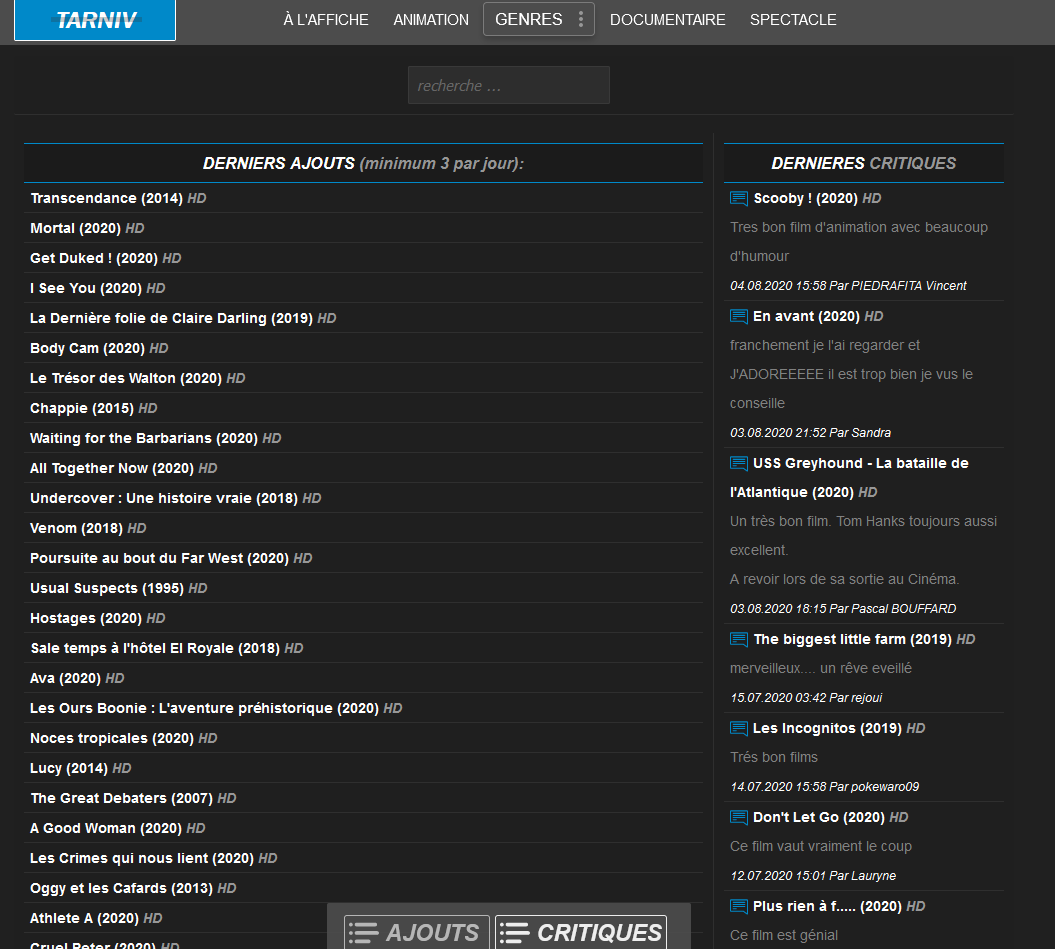Open Les Ours Boonie film link
This screenshot has height=949, width=1055.
pyautogui.click(x=216, y=709)
